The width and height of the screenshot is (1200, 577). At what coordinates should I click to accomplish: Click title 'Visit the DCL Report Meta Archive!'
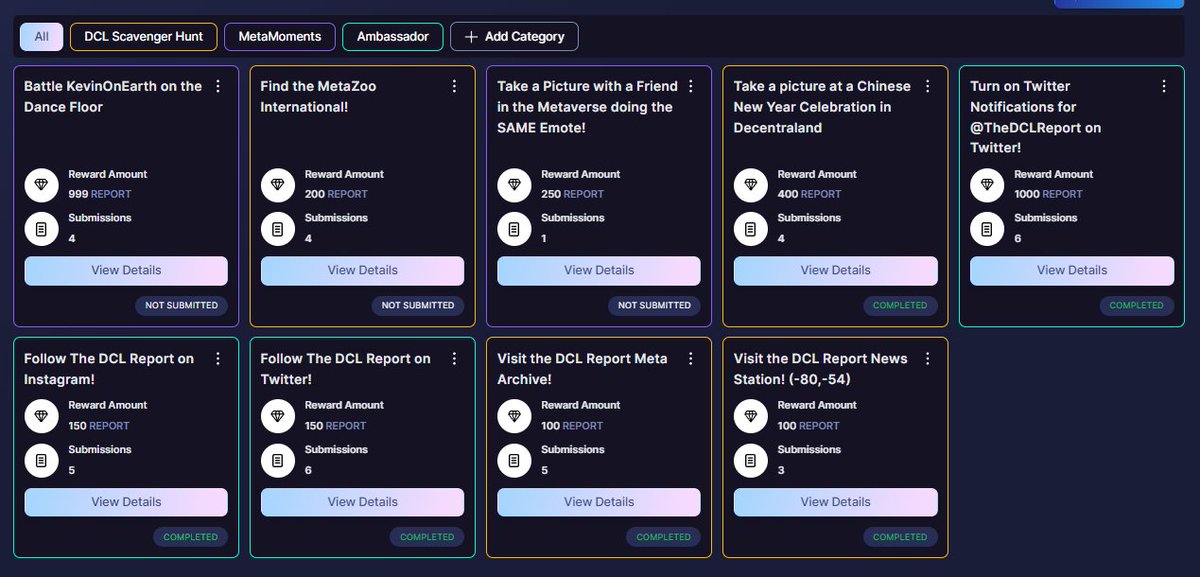[582, 369]
